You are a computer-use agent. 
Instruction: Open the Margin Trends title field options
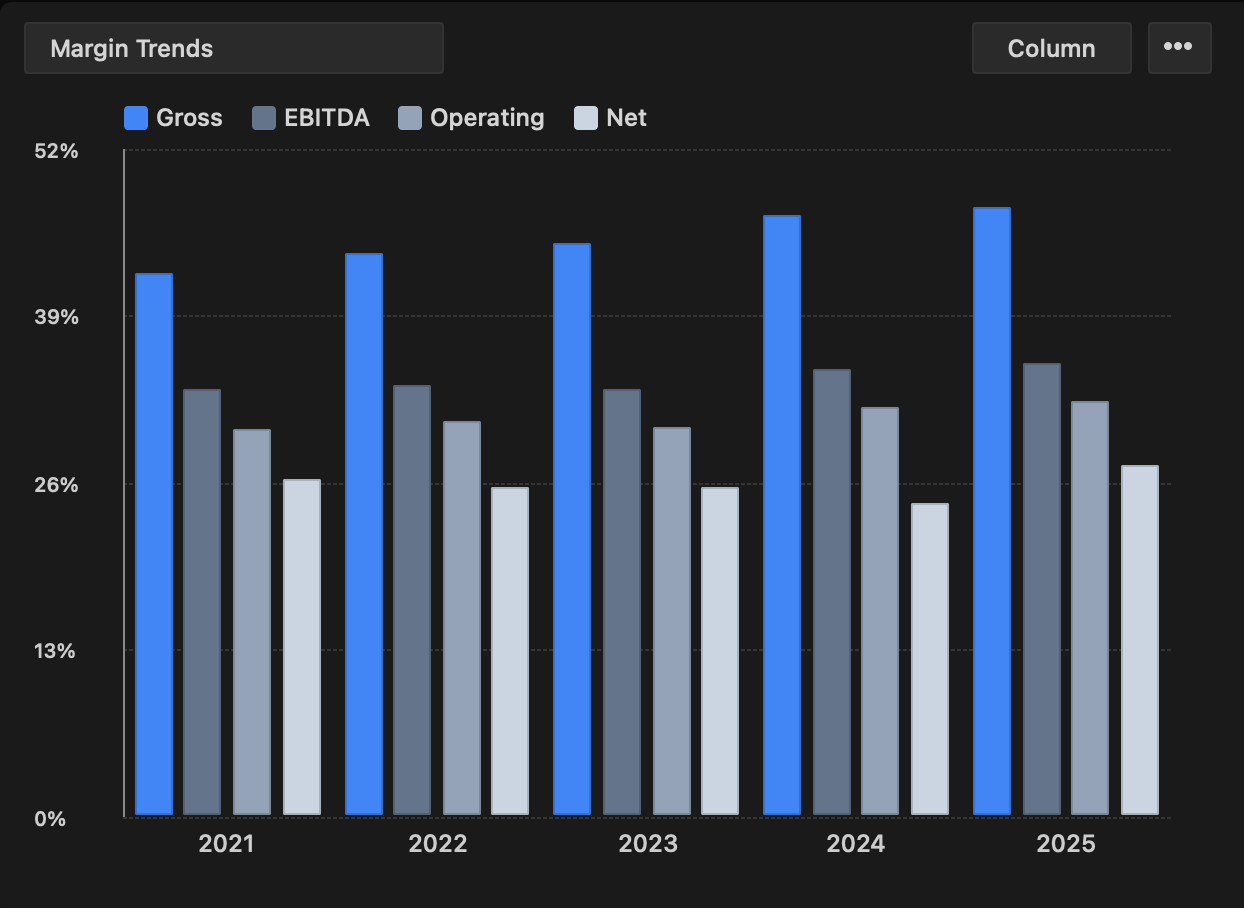pos(234,47)
